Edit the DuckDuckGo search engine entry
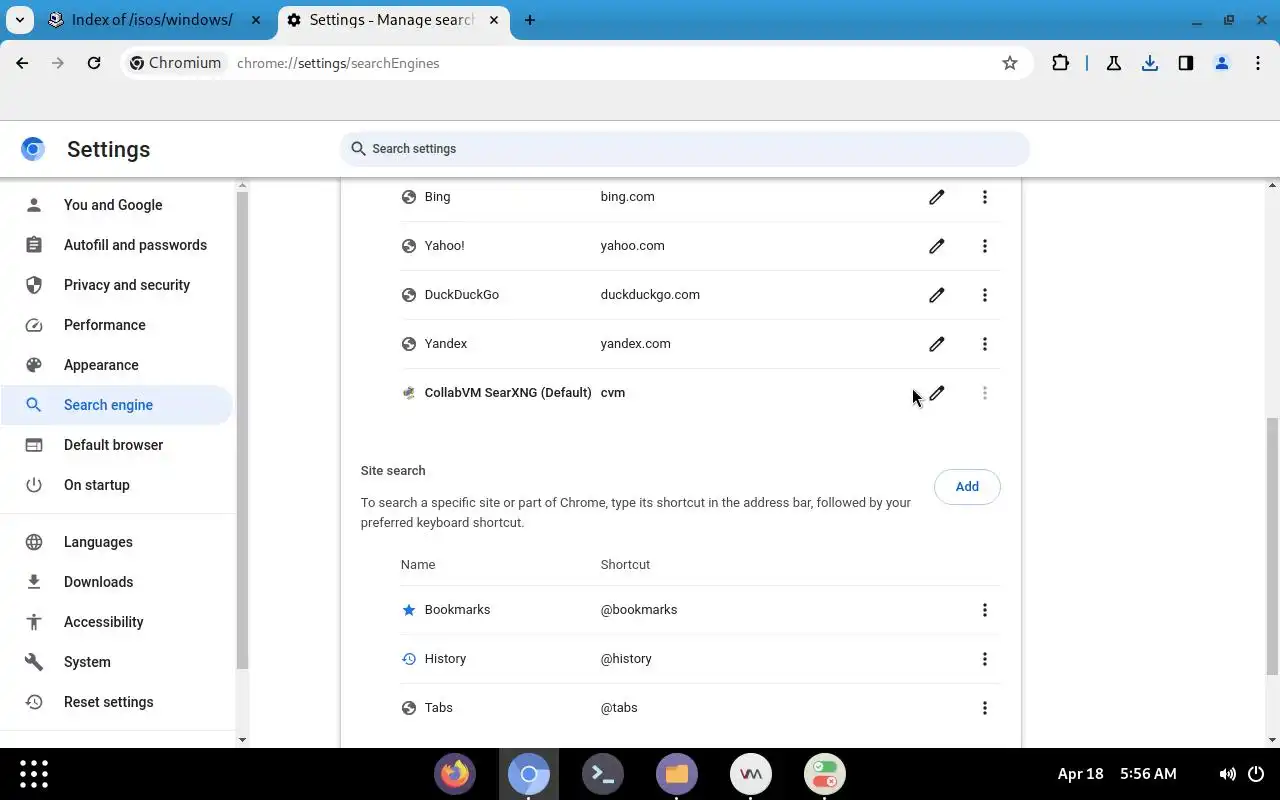This screenshot has height=800, width=1280. pyautogui.click(x=936, y=295)
